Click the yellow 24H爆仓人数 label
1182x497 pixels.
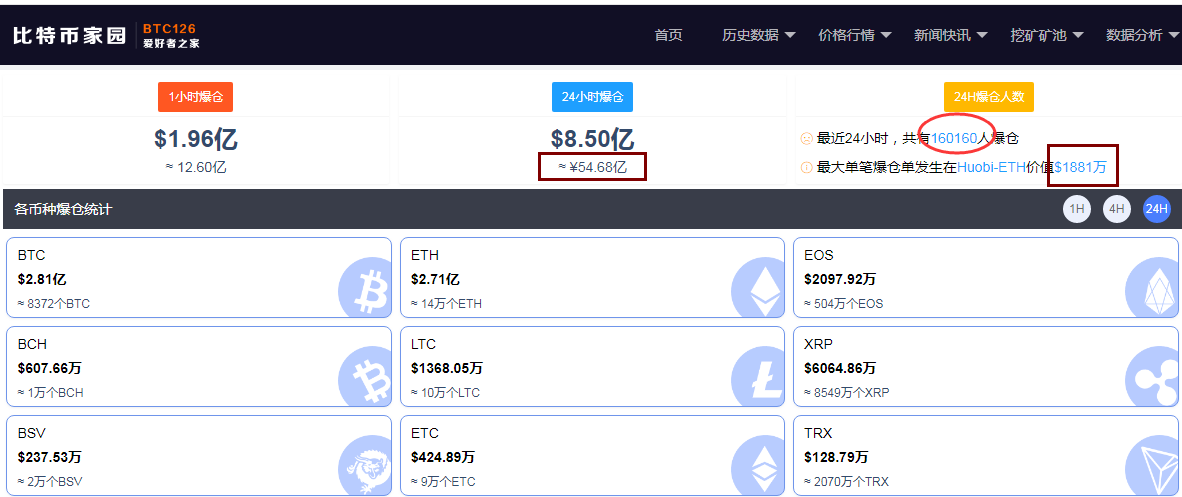coord(988,97)
